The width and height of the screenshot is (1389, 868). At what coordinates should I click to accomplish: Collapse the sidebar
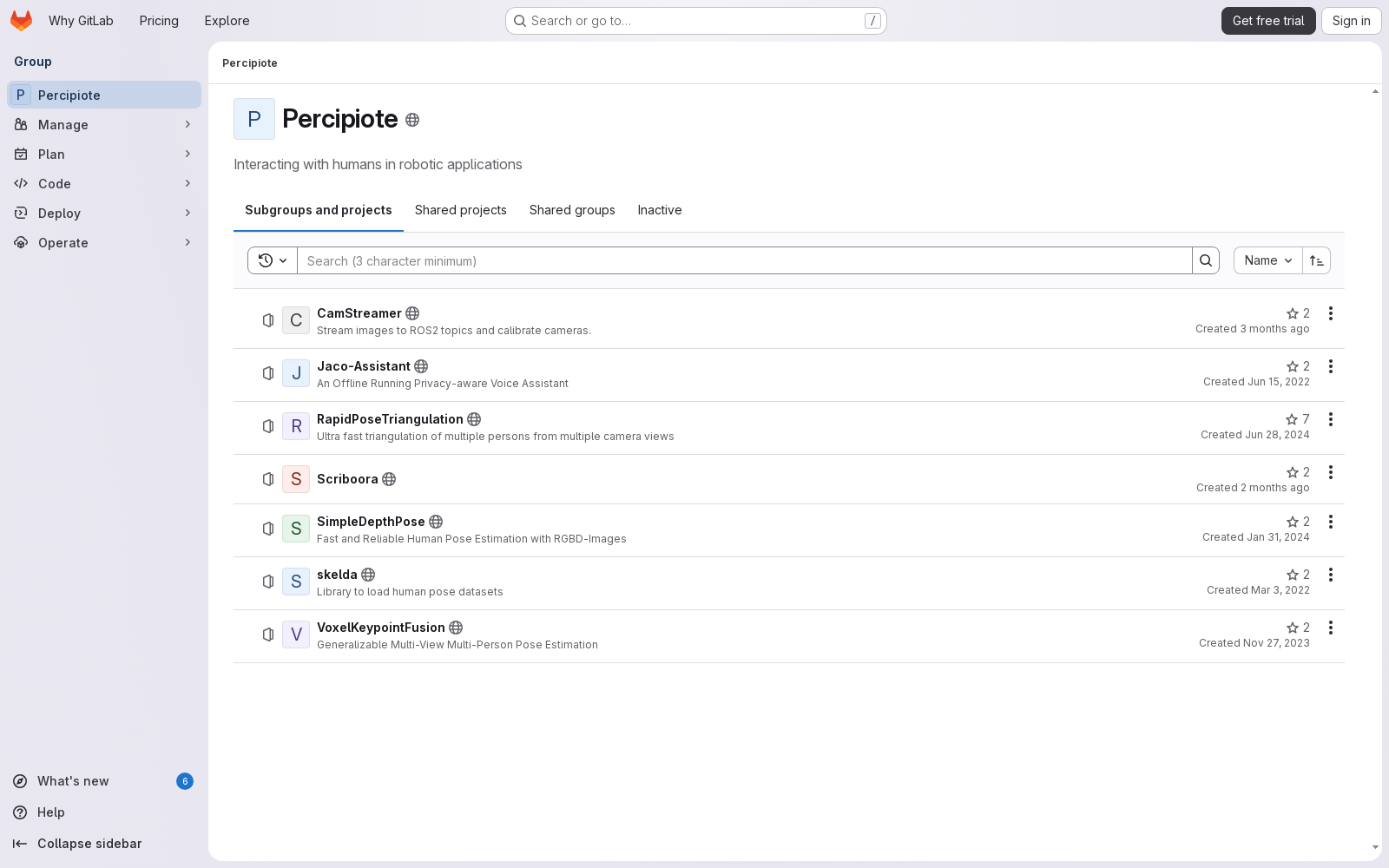coord(104,844)
